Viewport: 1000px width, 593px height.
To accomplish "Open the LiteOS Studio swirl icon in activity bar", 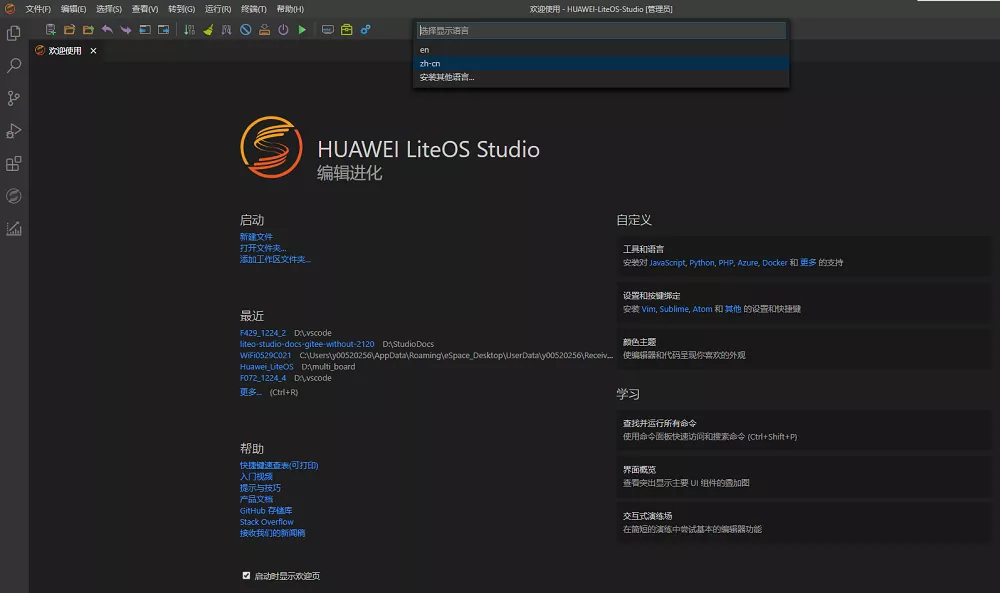I will point(13,196).
